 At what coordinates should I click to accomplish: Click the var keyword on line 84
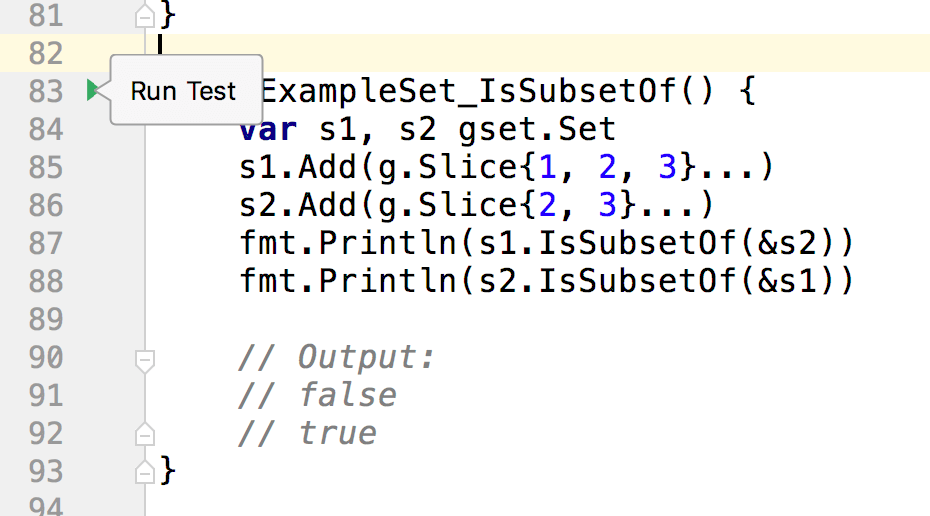pyautogui.click(x=268, y=129)
